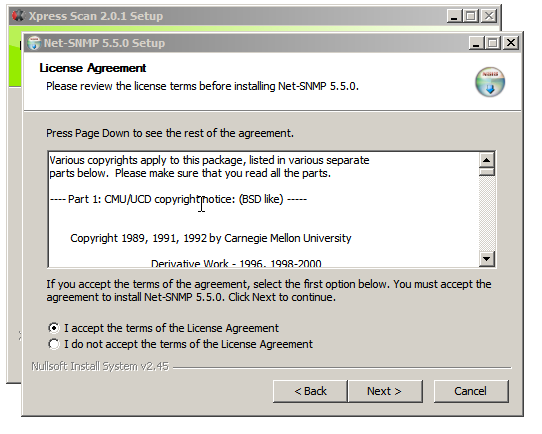Maximize the Net-SNMP 5.5.0 Setup window
This screenshot has width=542, height=434.
click(493, 43)
